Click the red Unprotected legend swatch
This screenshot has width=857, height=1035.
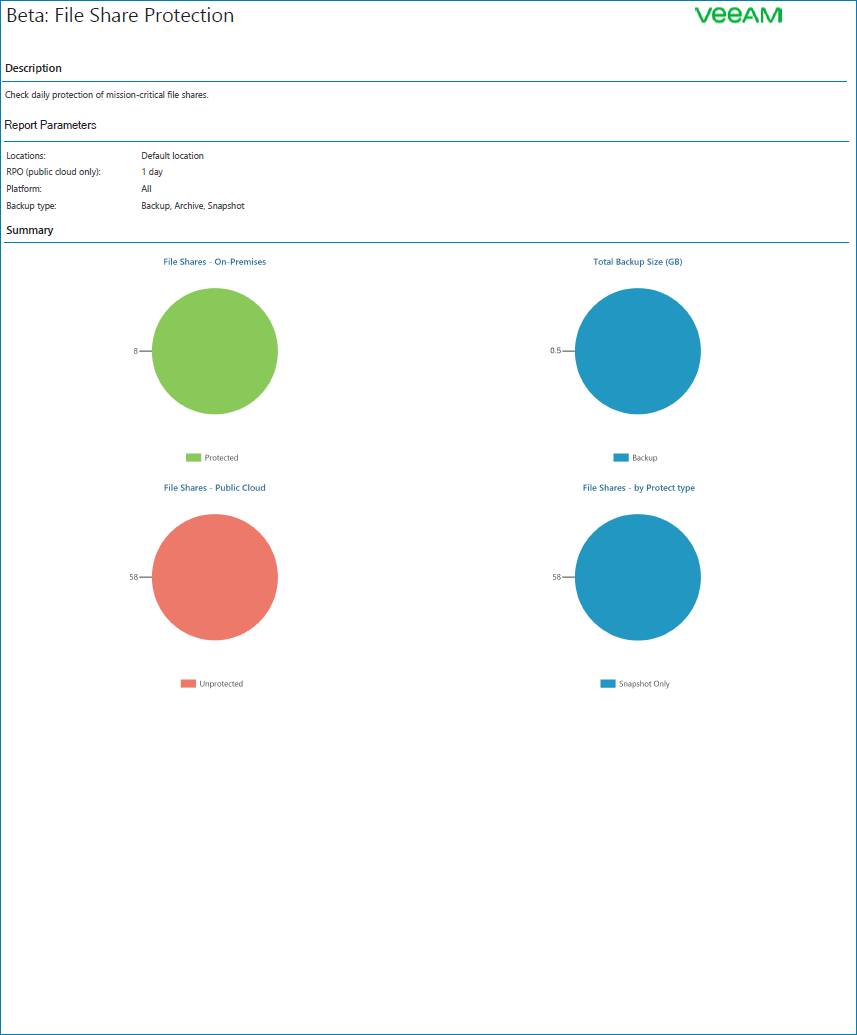click(188, 684)
